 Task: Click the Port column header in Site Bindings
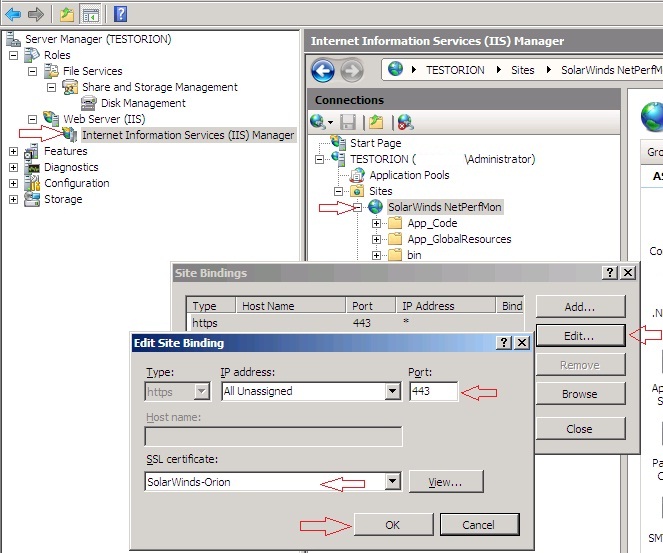pos(370,306)
